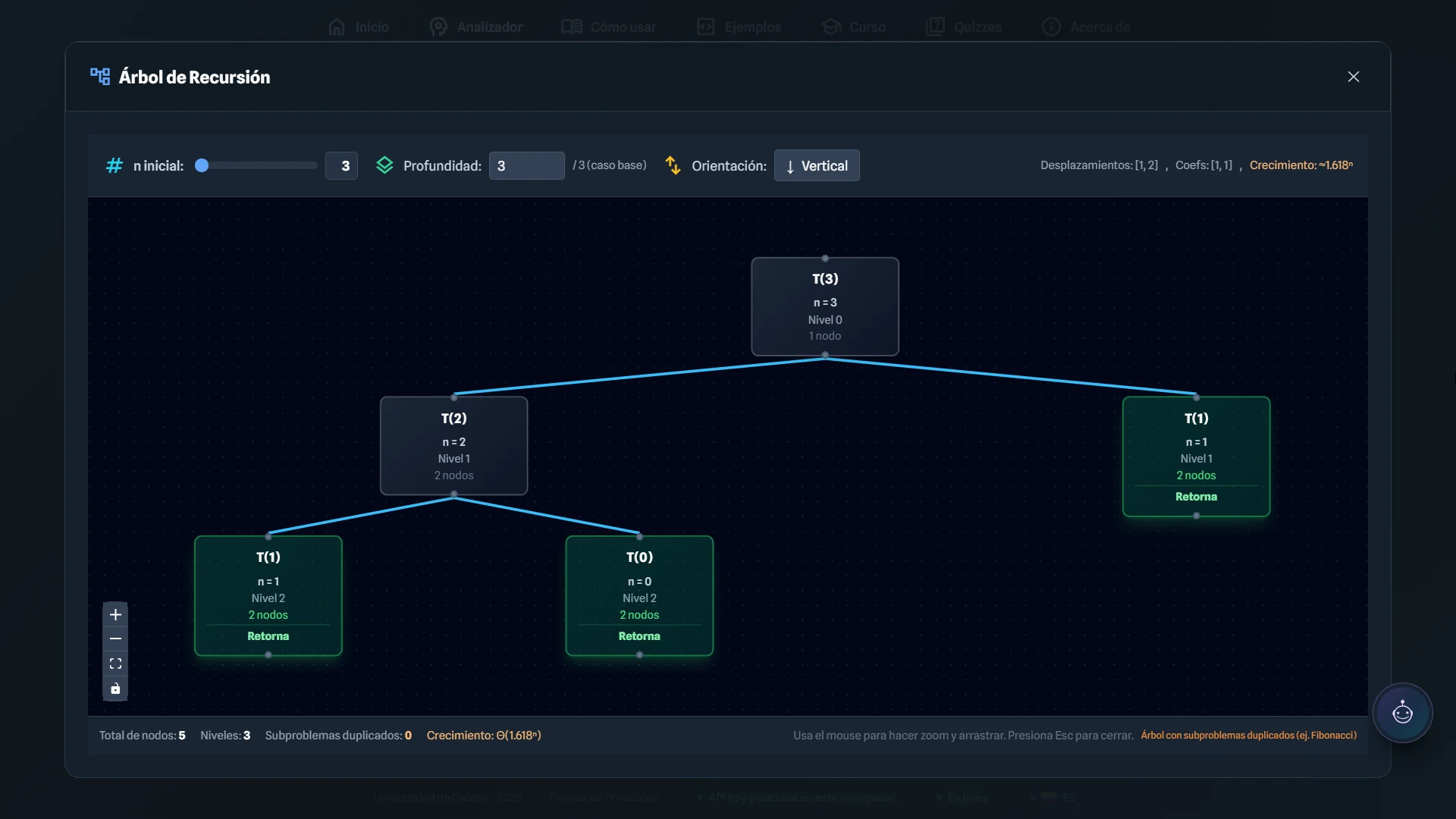Click the orientation arrows icon

673,165
